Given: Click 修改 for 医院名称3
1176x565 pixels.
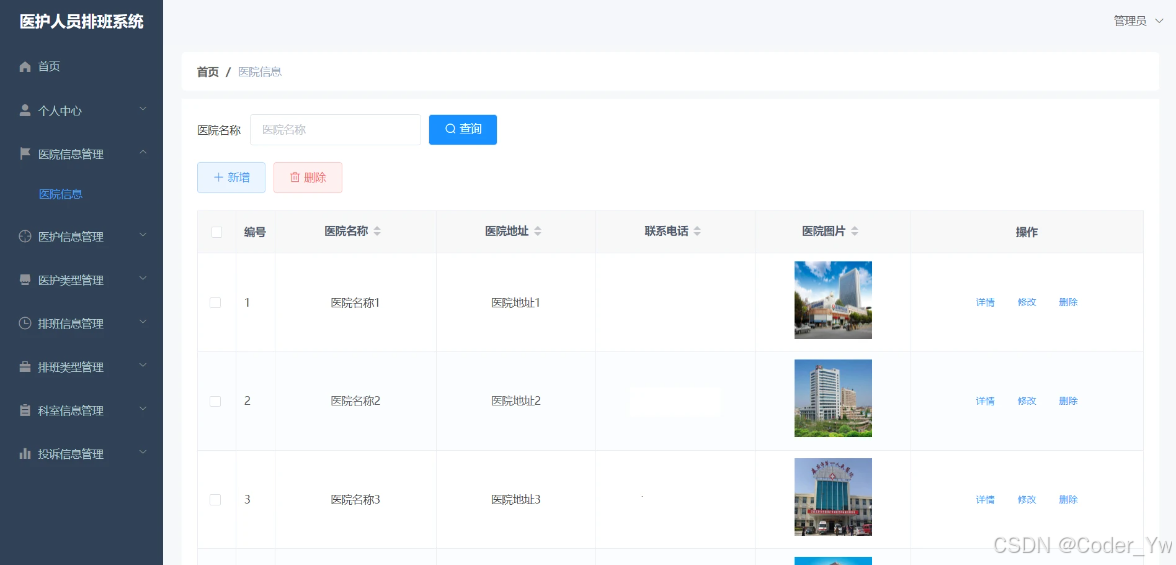Looking at the screenshot, I should pyautogui.click(x=1027, y=500).
